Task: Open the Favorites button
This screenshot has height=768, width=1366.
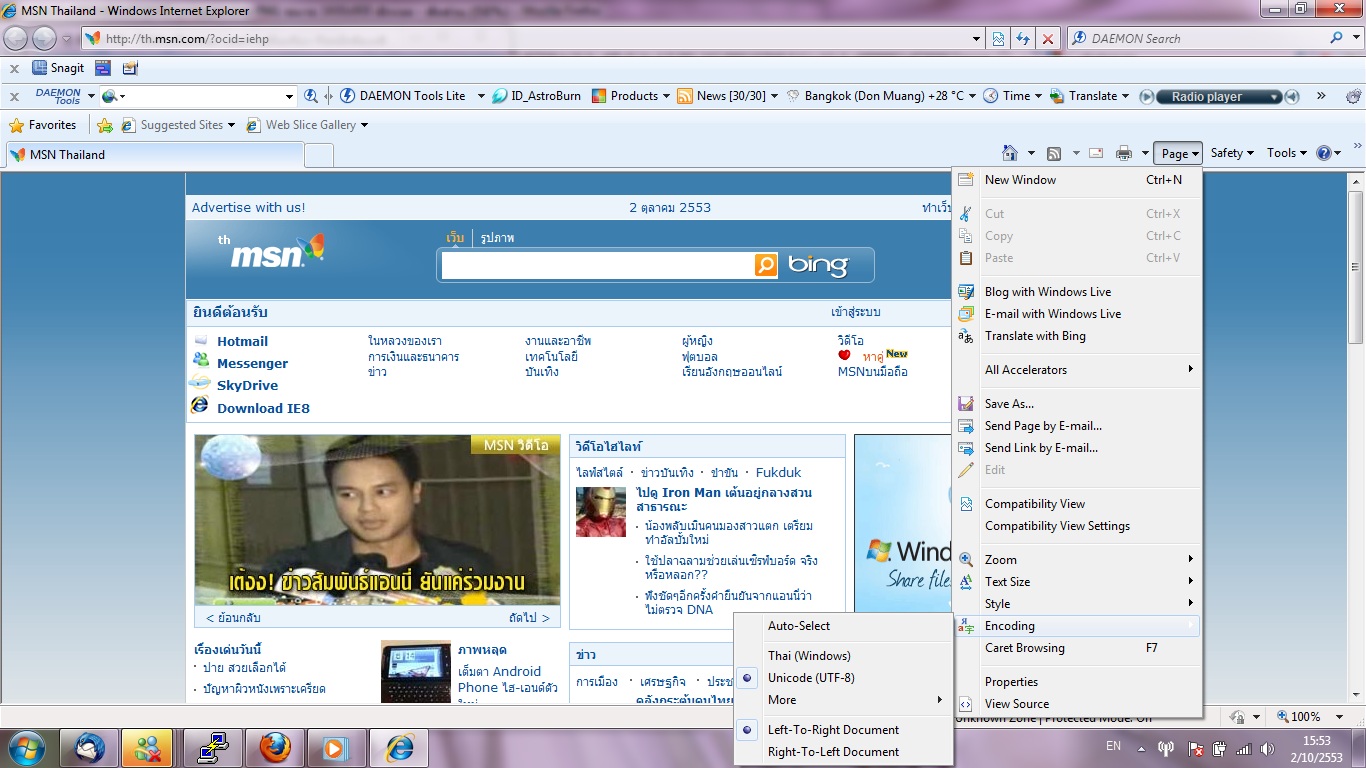Action: click(43, 125)
